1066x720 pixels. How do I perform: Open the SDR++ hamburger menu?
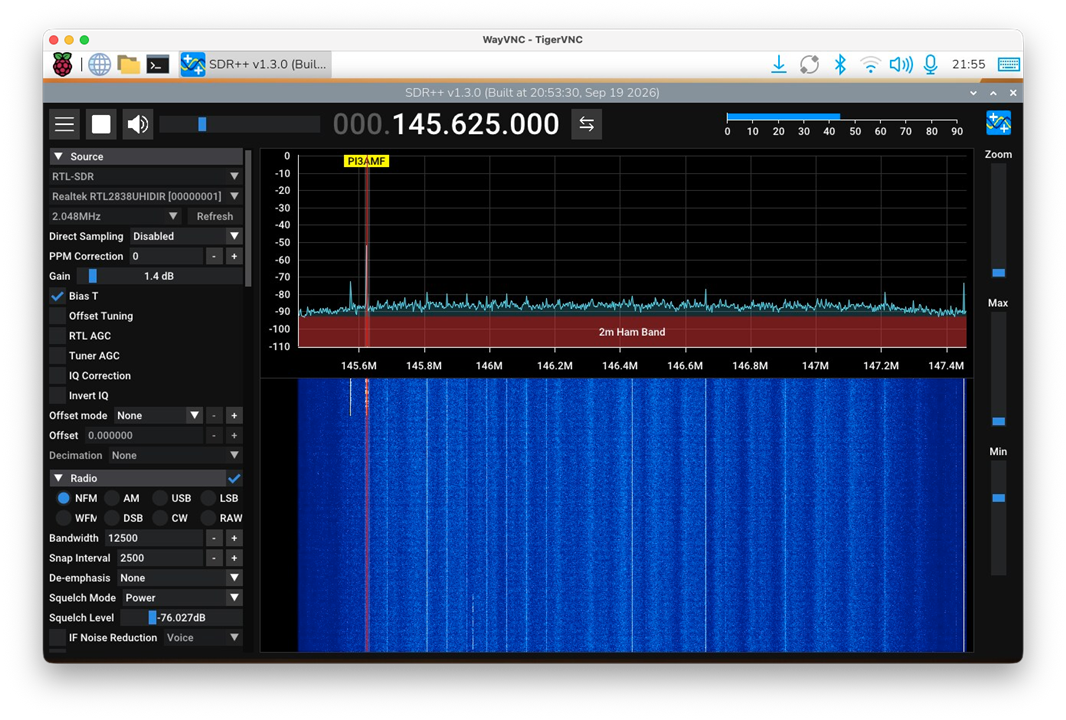point(65,124)
